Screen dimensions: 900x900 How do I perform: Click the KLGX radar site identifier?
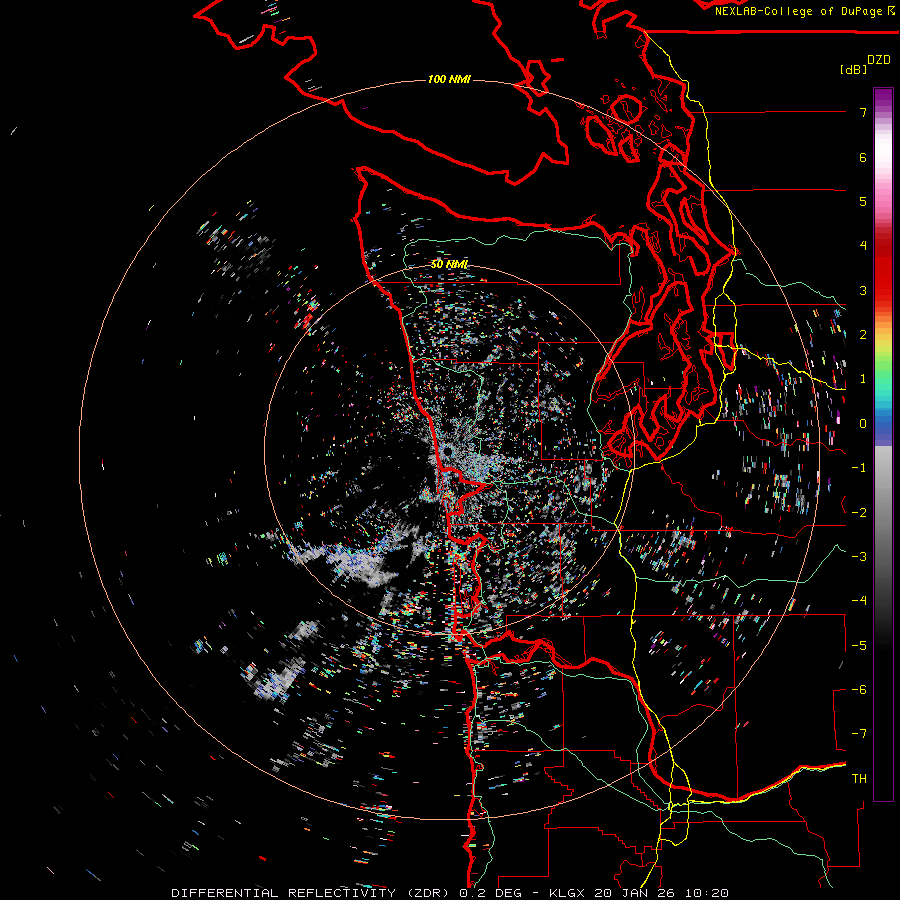point(568,893)
